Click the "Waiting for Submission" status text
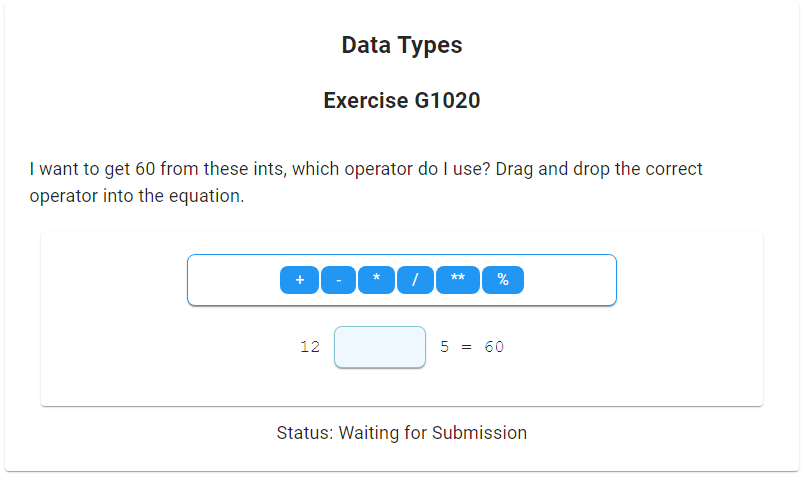Screen dimensions: 809x481 [432, 433]
